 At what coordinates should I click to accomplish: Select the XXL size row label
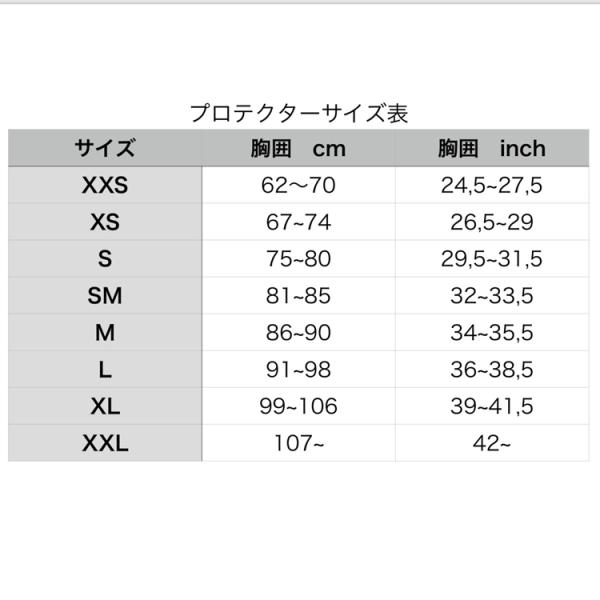tap(105, 443)
